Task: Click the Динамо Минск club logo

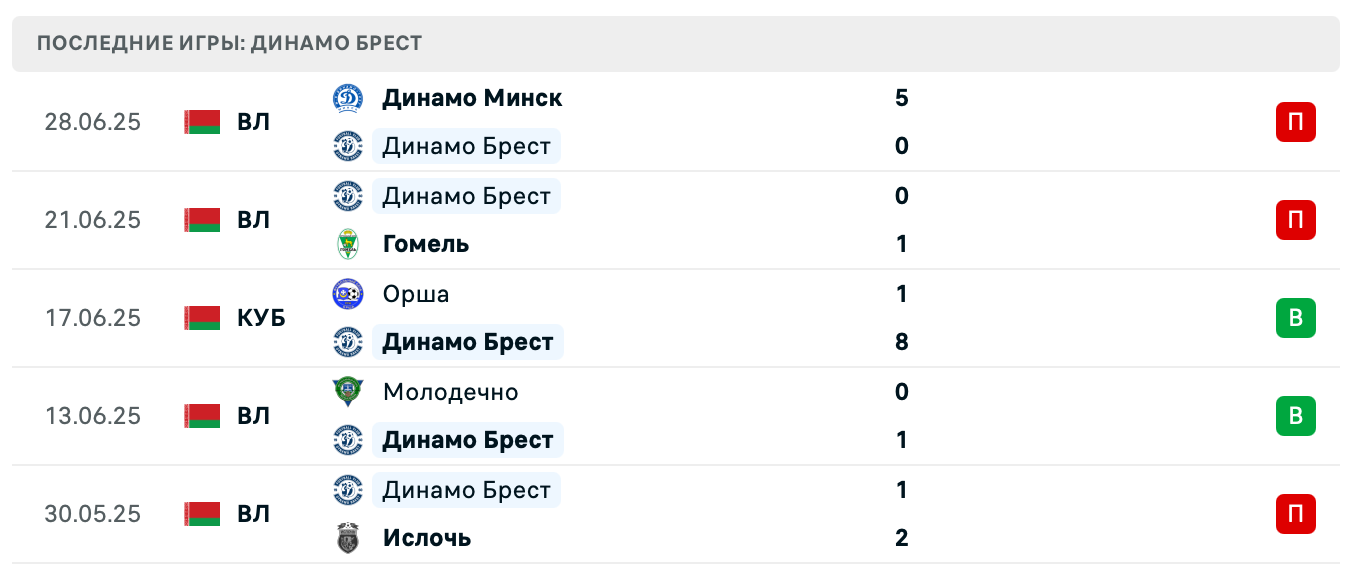Action: 348,98
